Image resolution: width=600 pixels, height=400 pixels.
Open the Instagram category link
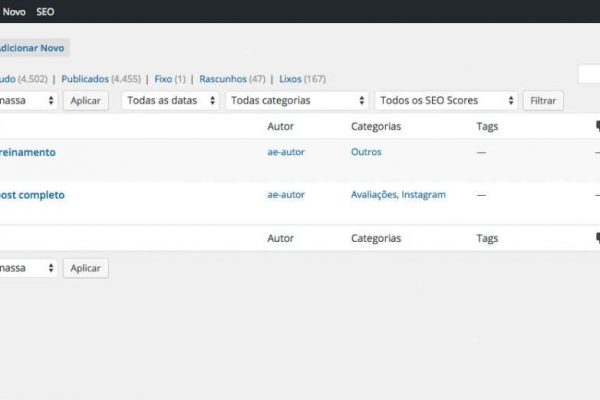(423, 195)
